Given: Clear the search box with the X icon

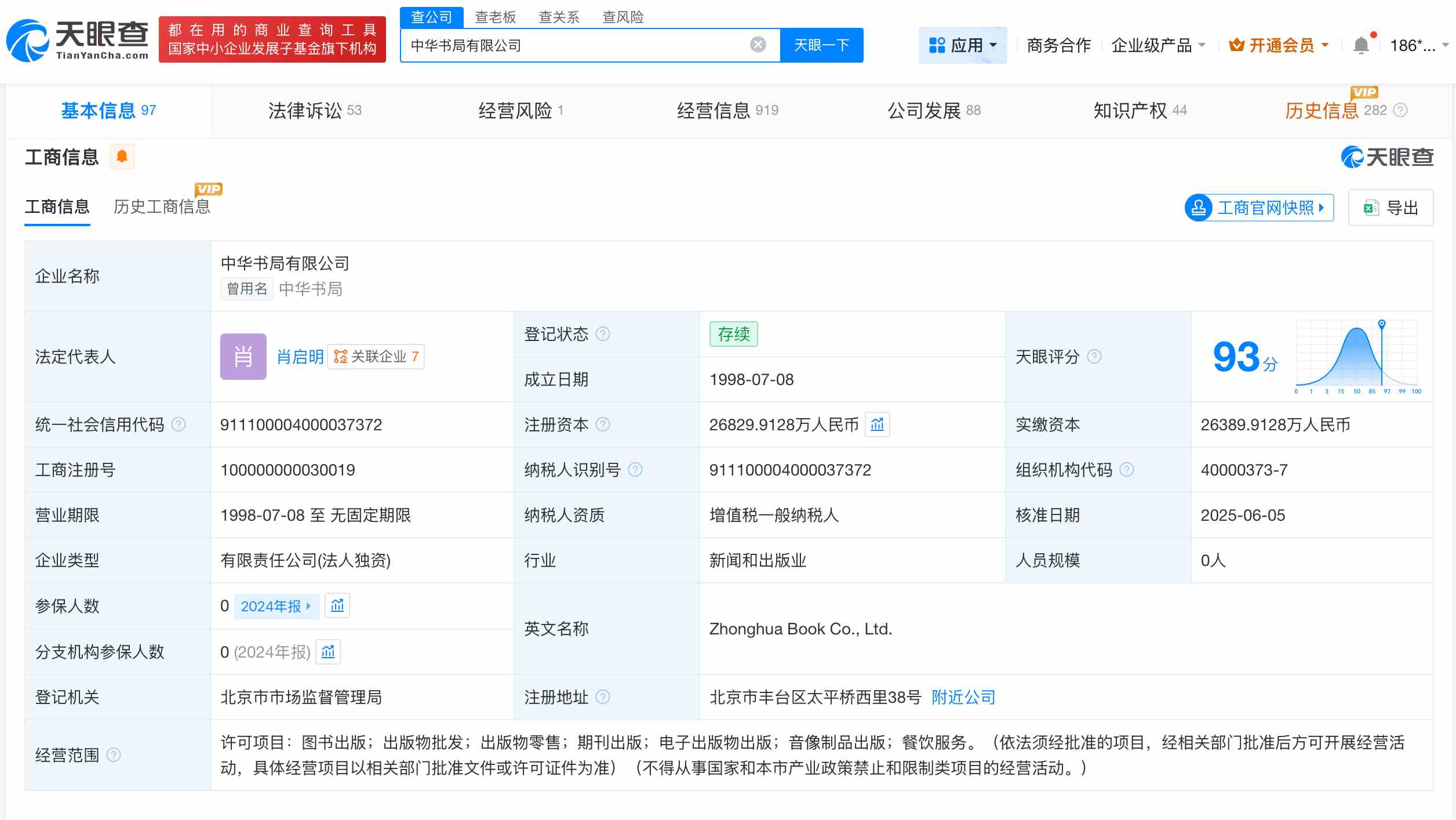Looking at the screenshot, I should pos(756,44).
